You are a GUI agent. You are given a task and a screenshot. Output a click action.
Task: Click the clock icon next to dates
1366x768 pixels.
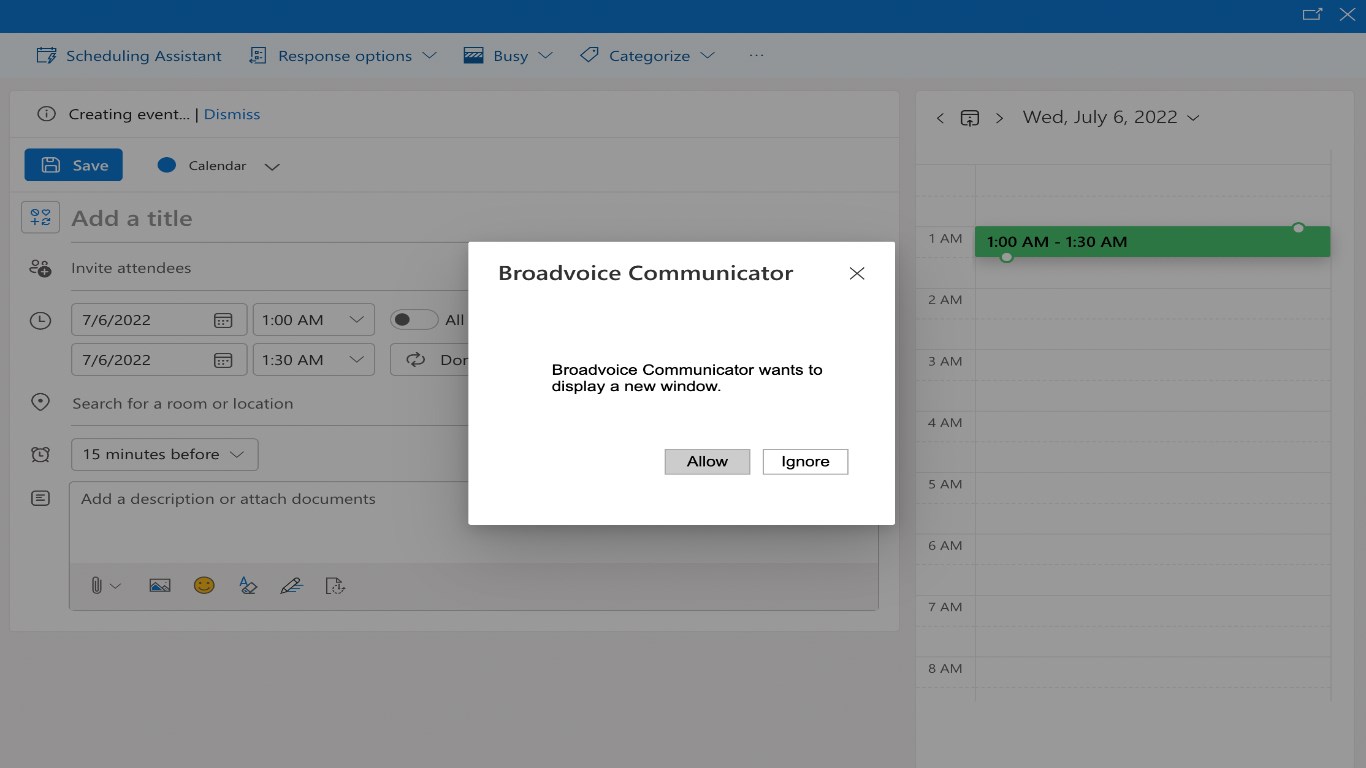point(40,321)
